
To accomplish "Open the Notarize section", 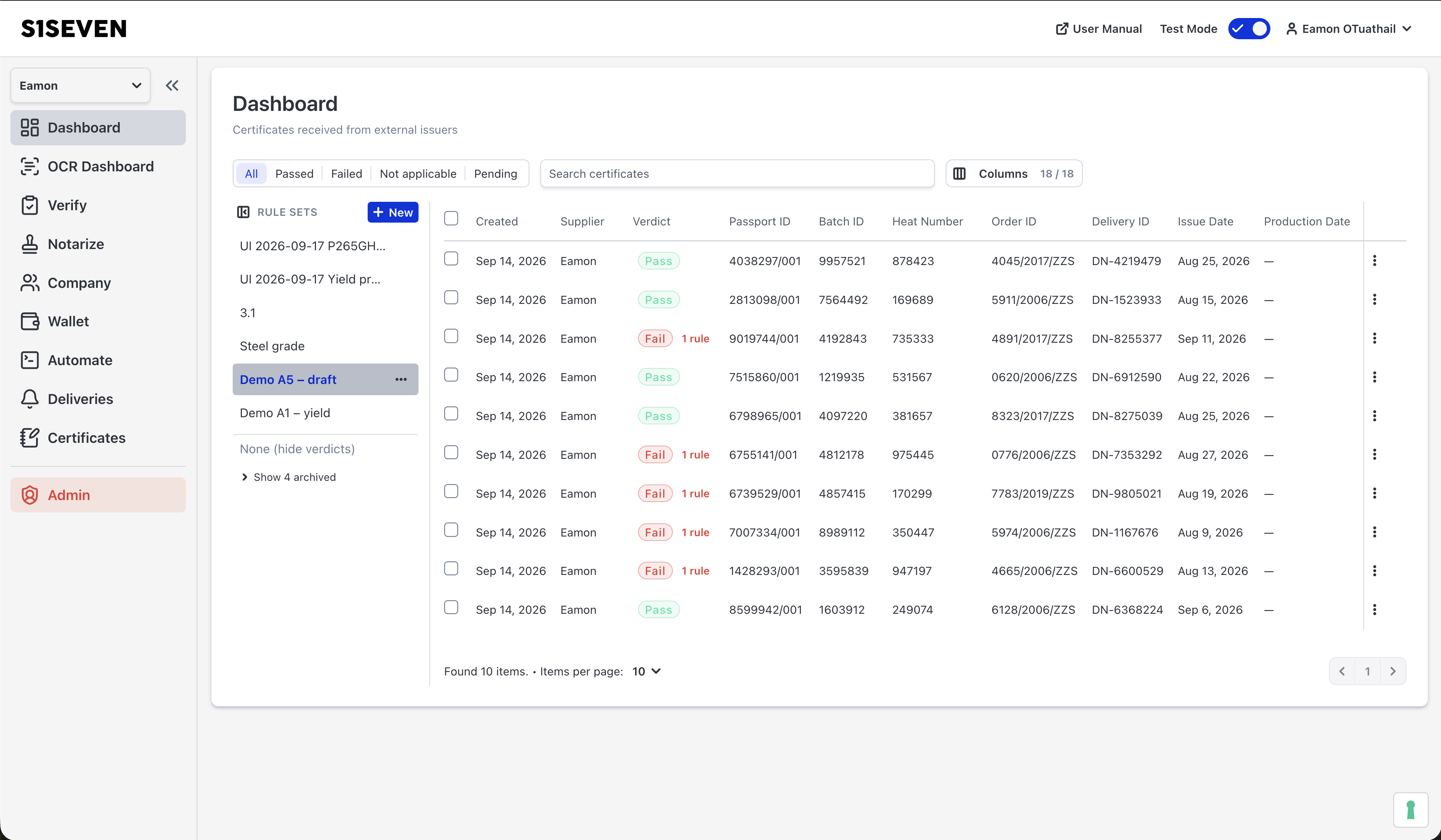I will click(98, 244).
